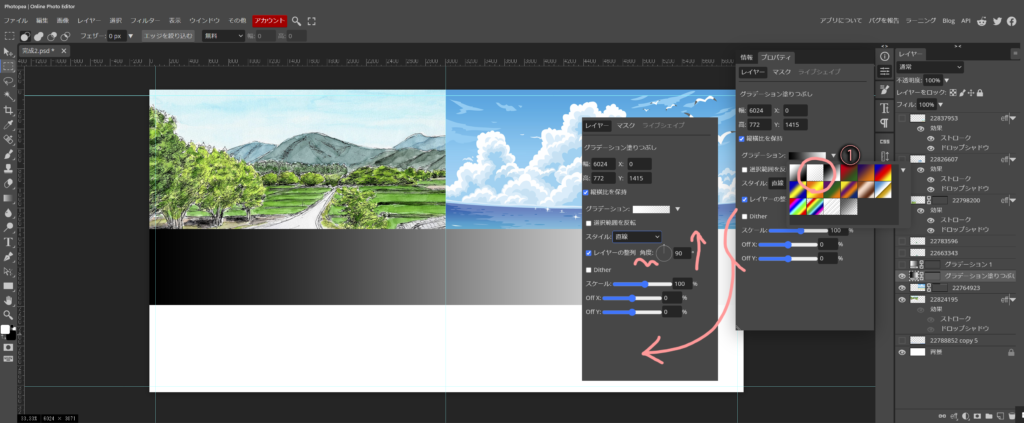Screen dimensions: 1024x423
Task: Expand the opacity 不透明度 dropdown arrow
Action: point(946,80)
